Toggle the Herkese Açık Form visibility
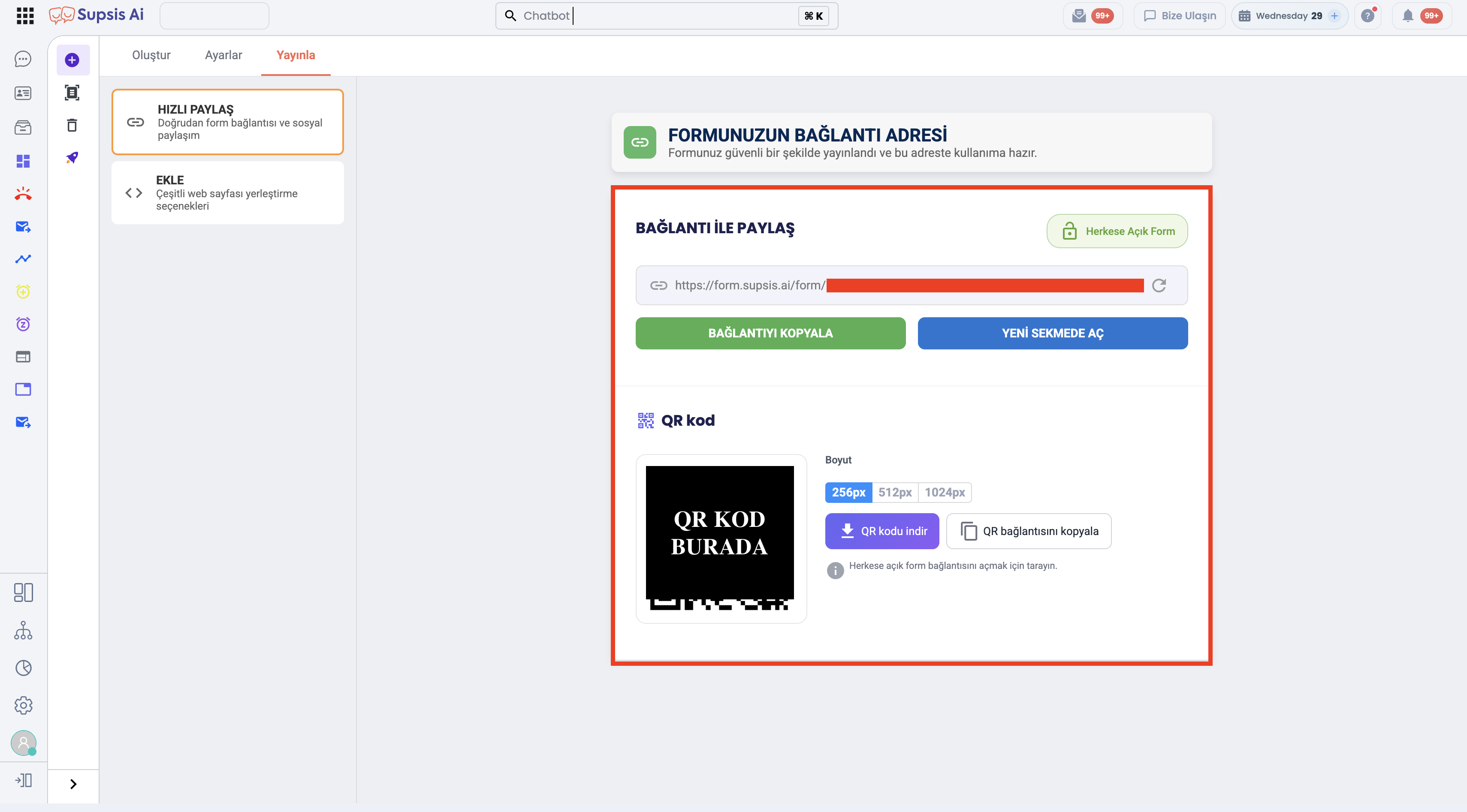The height and width of the screenshot is (812, 1467). (1117, 231)
